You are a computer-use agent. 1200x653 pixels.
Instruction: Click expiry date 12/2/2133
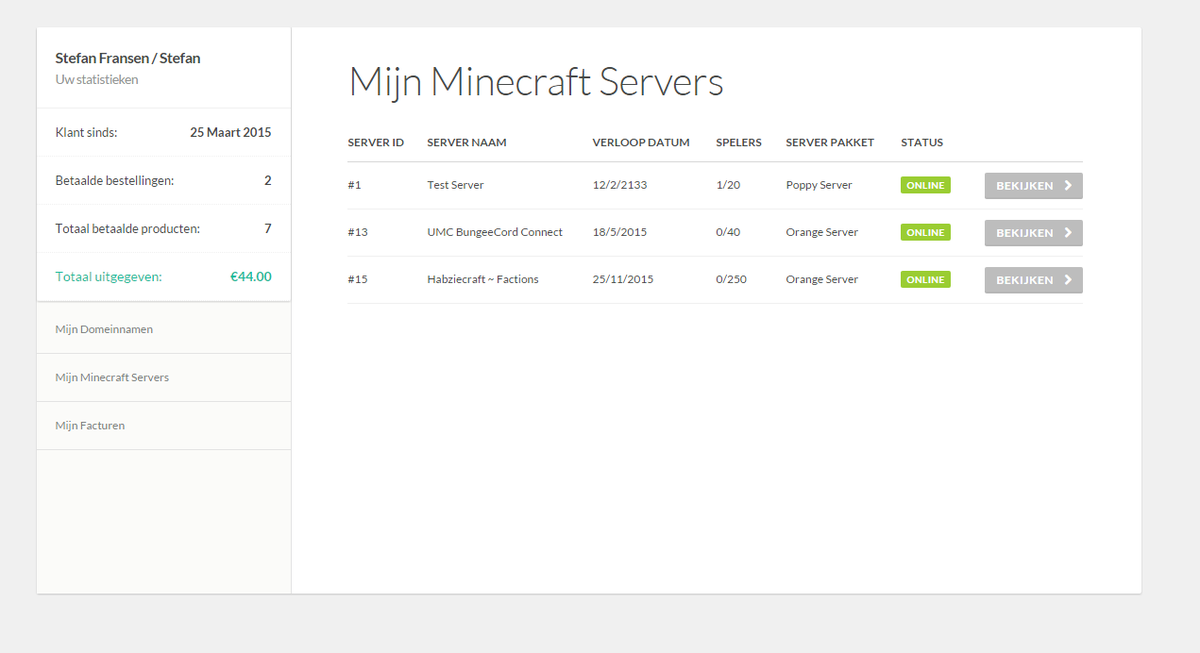pos(619,185)
